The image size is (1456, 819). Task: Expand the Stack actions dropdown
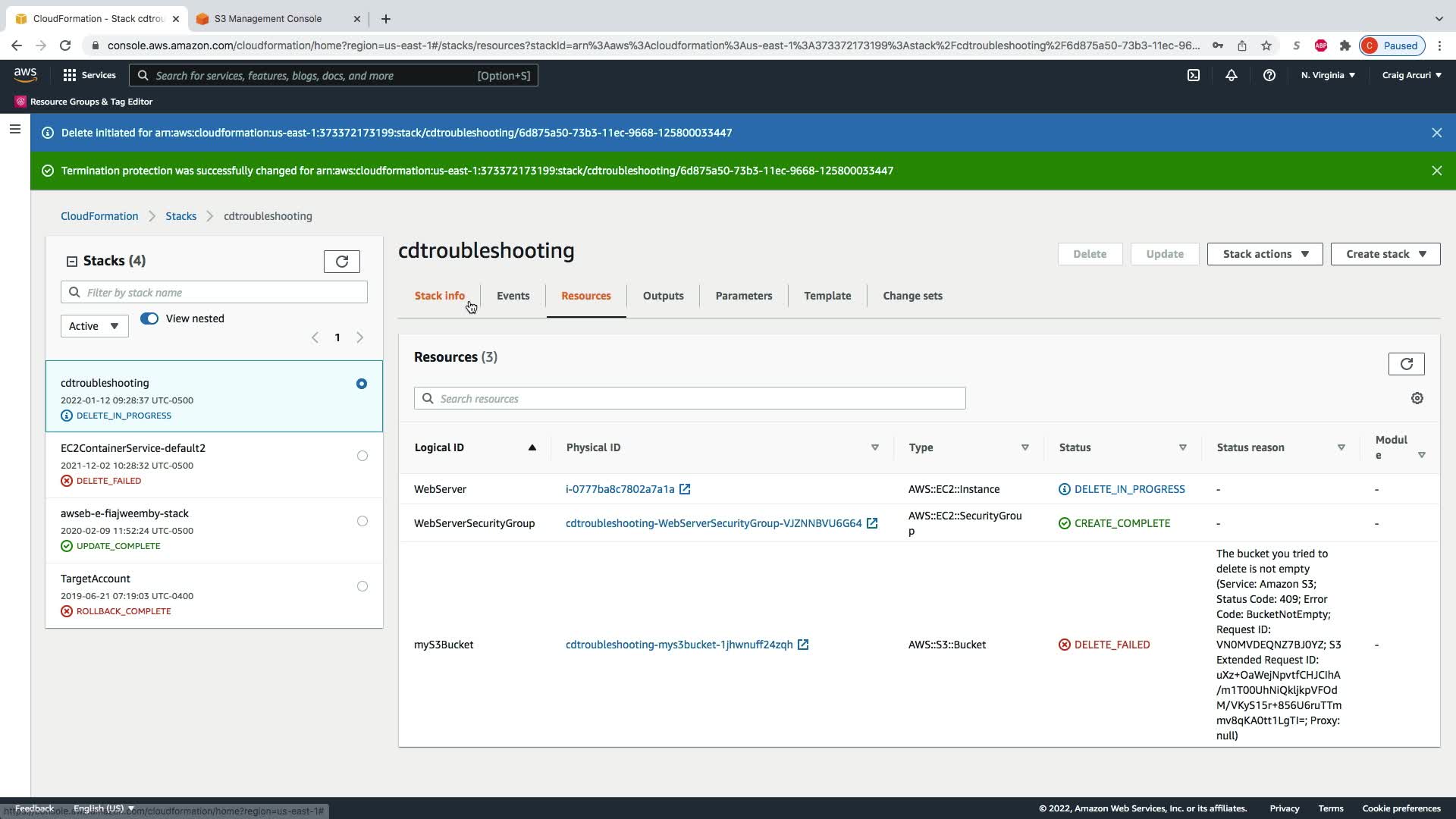(x=1264, y=254)
